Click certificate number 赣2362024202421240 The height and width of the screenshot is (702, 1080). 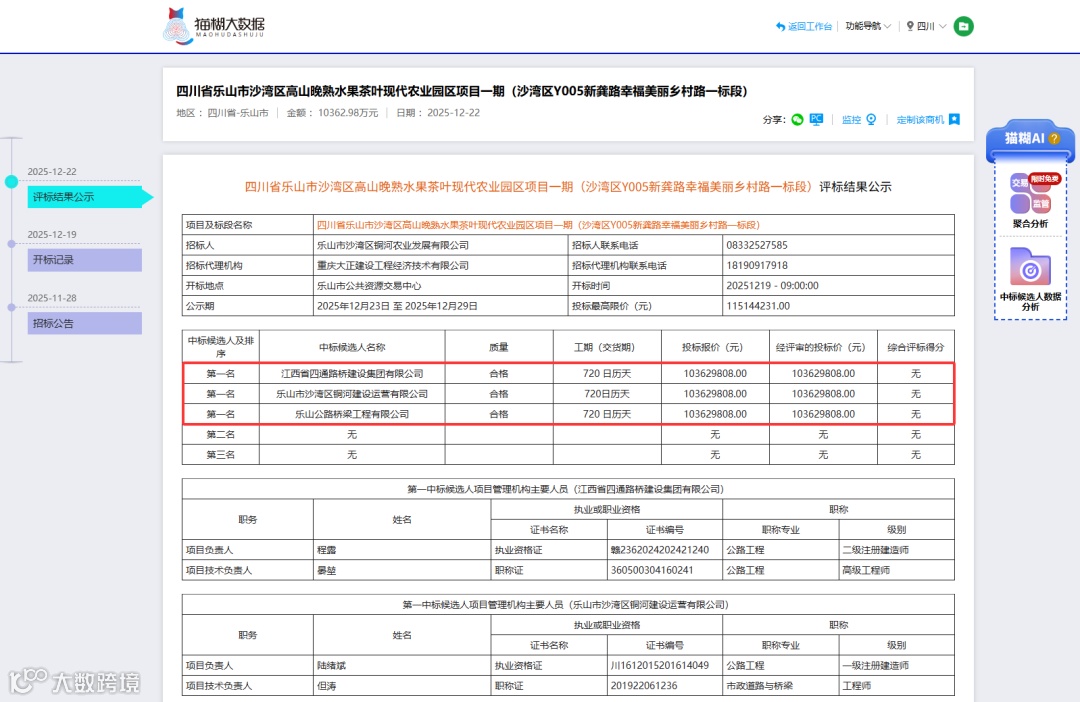(660, 550)
